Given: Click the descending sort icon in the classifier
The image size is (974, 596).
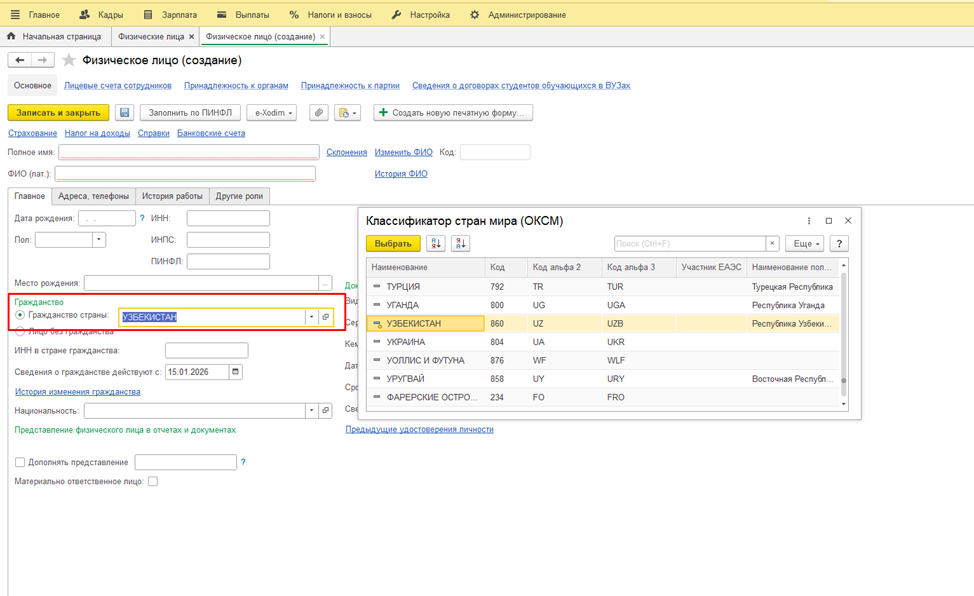Looking at the screenshot, I should [x=460, y=244].
